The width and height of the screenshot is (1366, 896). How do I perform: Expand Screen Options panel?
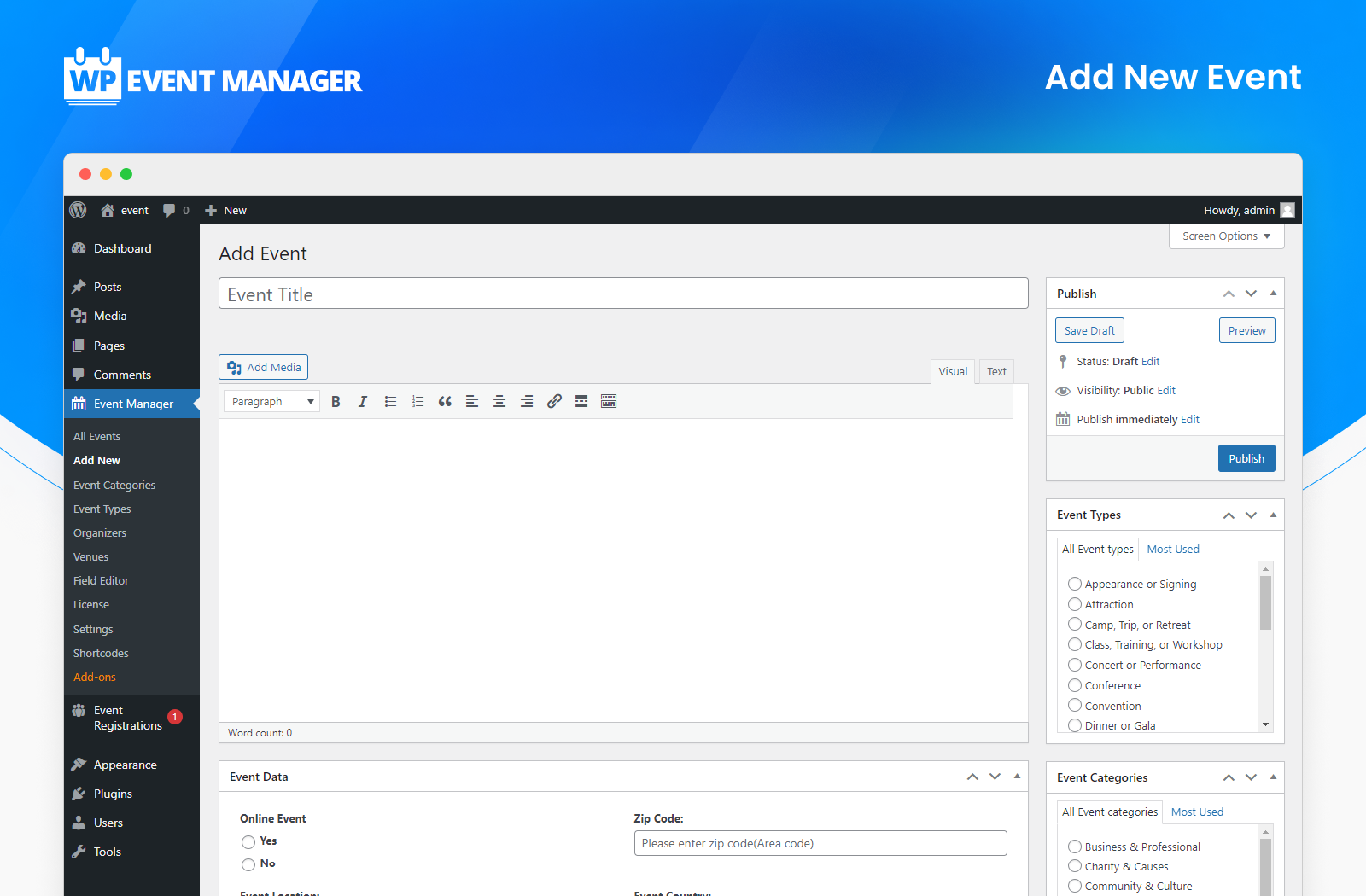click(1226, 236)
